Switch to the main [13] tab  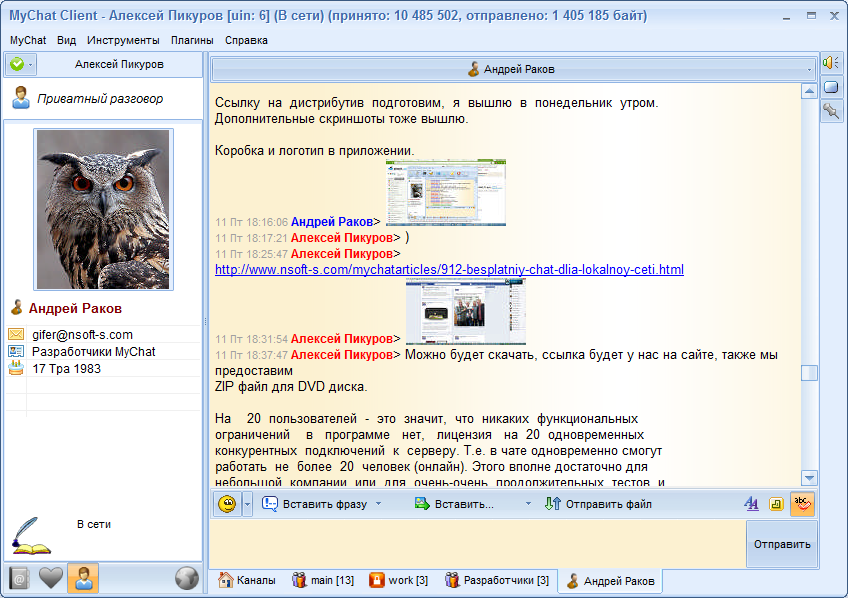click(323, 580)
